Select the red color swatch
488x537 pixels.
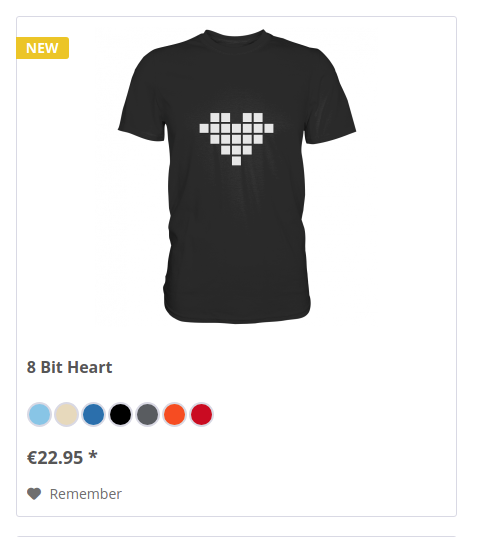pos(202,414)
